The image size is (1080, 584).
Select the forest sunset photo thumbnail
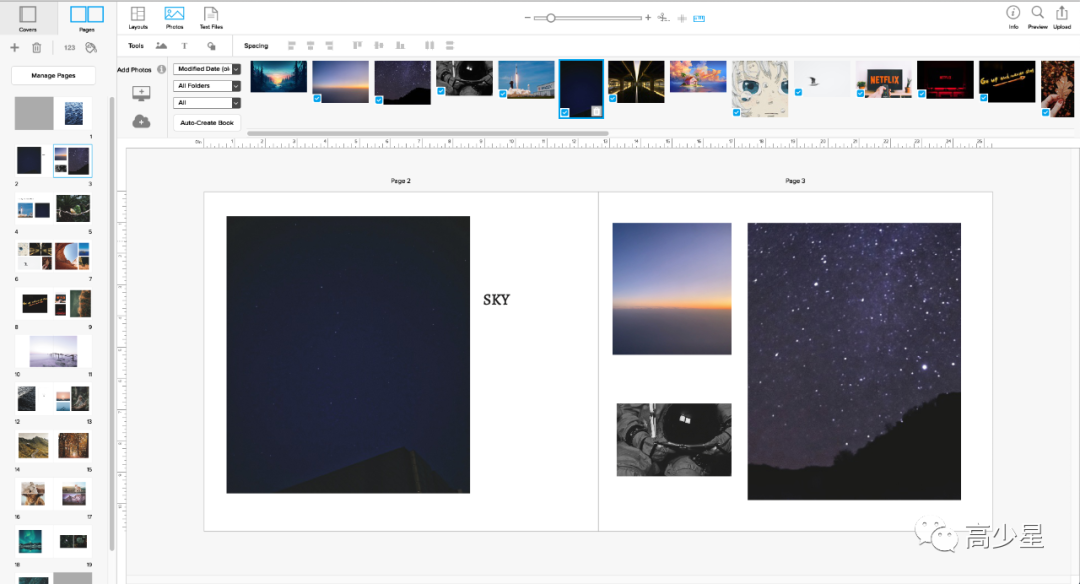(278, 76)
